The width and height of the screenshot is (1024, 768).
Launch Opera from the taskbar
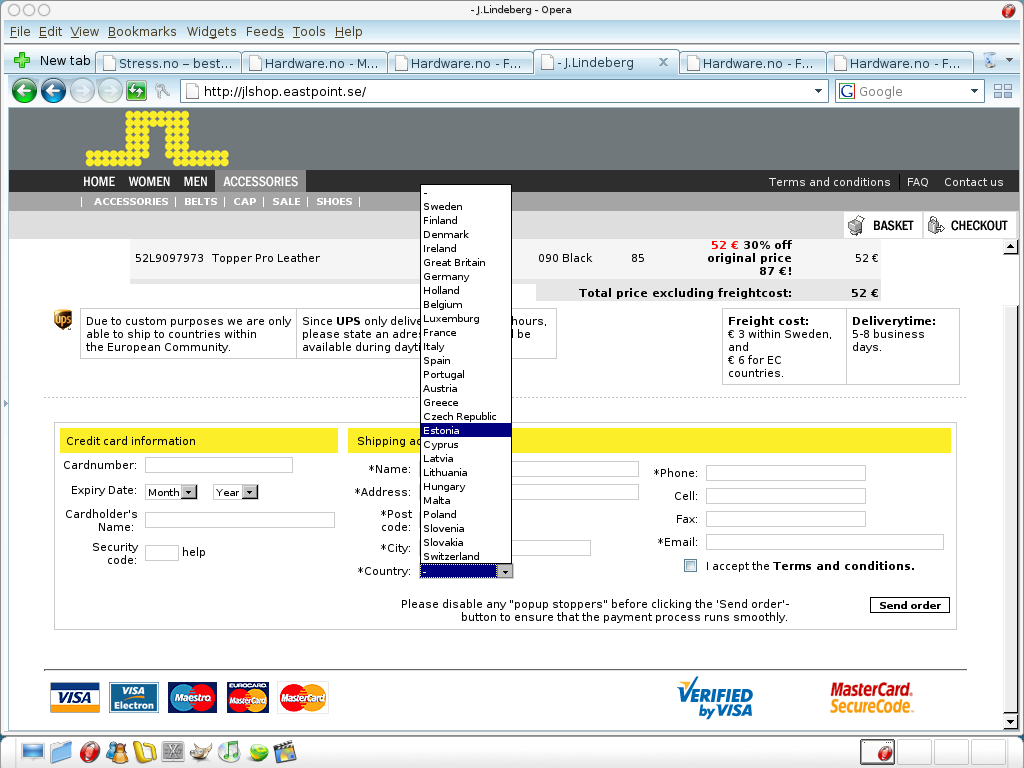(89, 752)
